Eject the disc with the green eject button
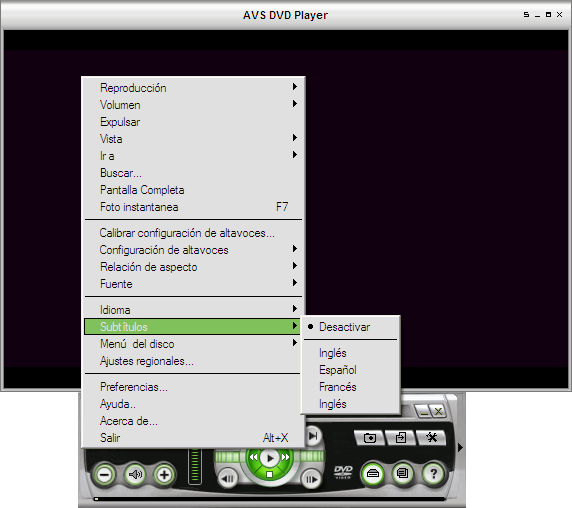Screen dimensions: 572x508 click(x=372, y=474)
